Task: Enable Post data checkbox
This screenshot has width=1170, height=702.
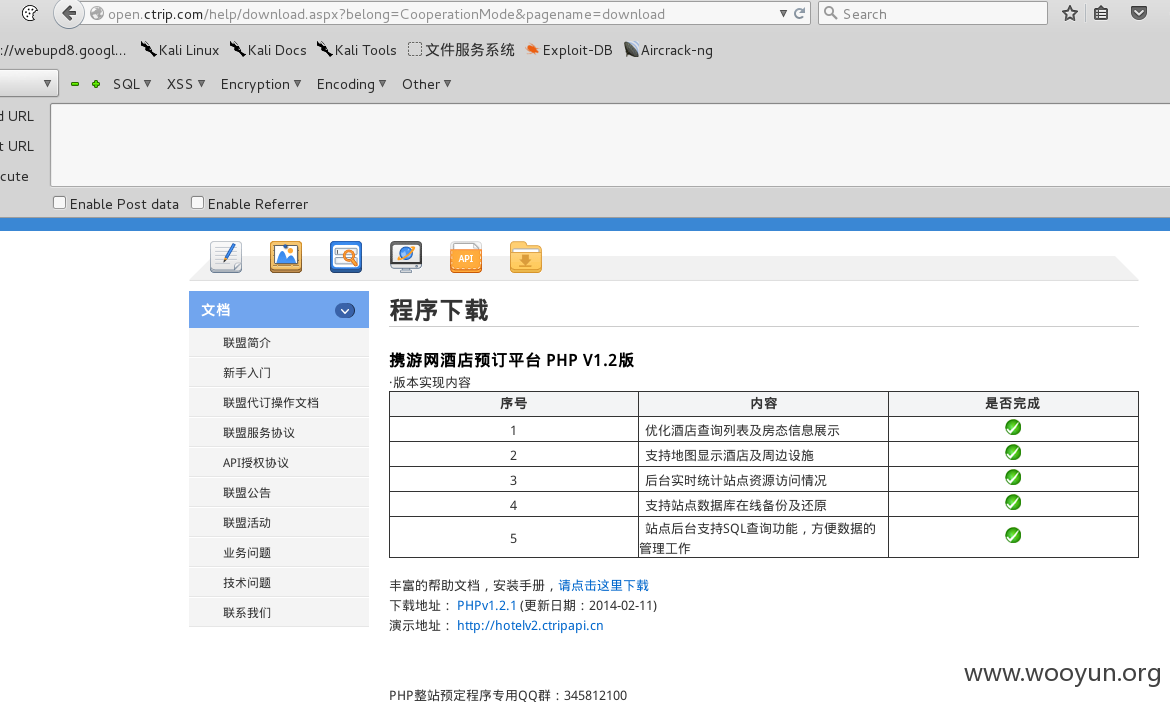Action: (x=60, y=203)
